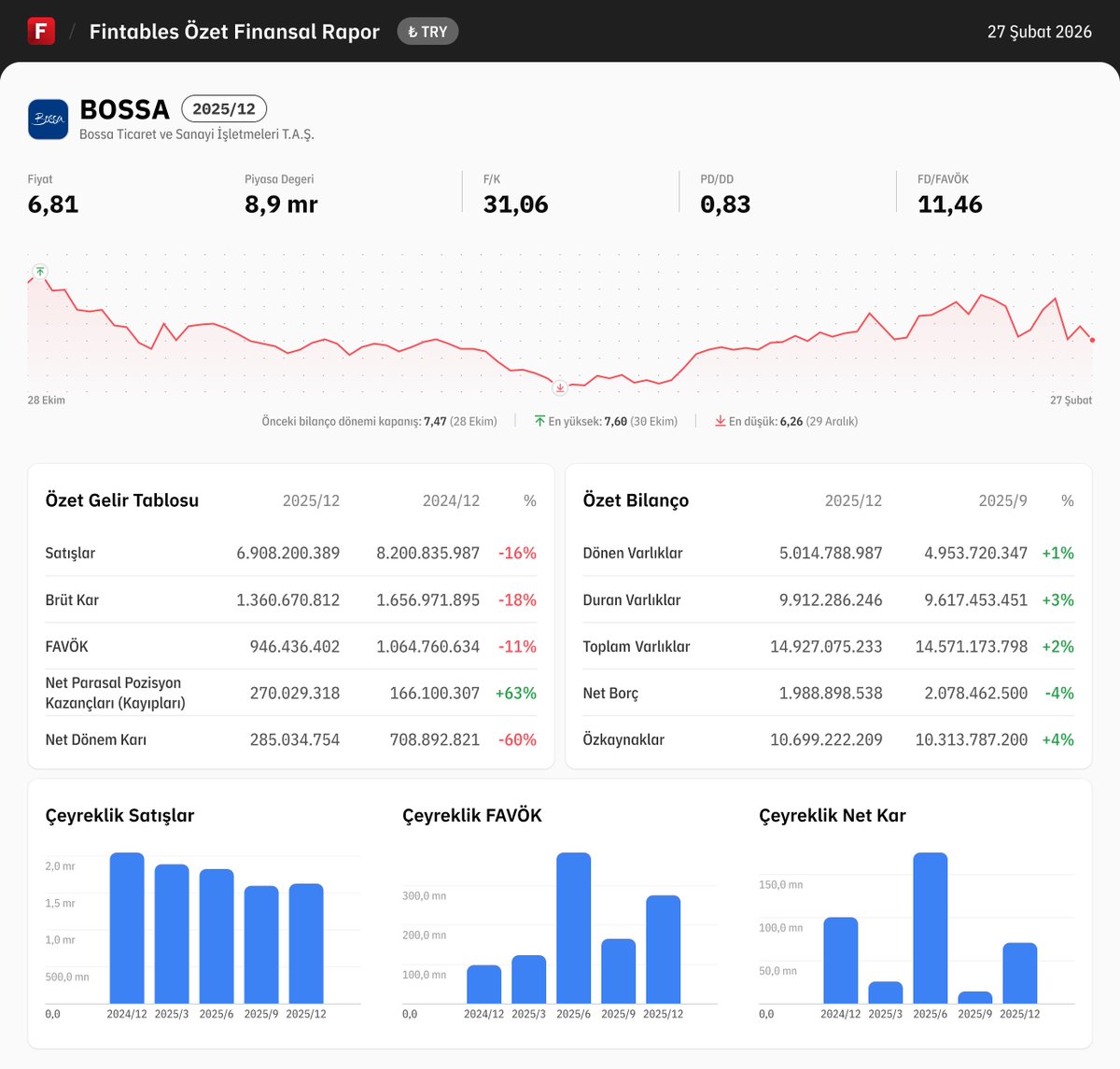This screenshot has height=1069, width=1120.
Task: Click the Çeyreklik FAVÖK chart title
Action: [472, 815]
